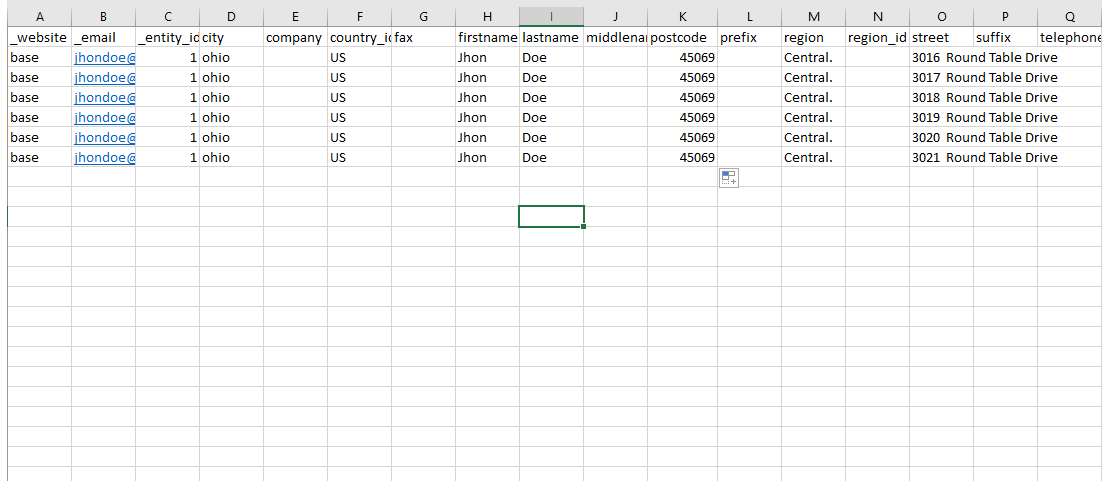Select 'Doe' cell in the 3017 row
The image size is (1102, 481).
(551, 77)
